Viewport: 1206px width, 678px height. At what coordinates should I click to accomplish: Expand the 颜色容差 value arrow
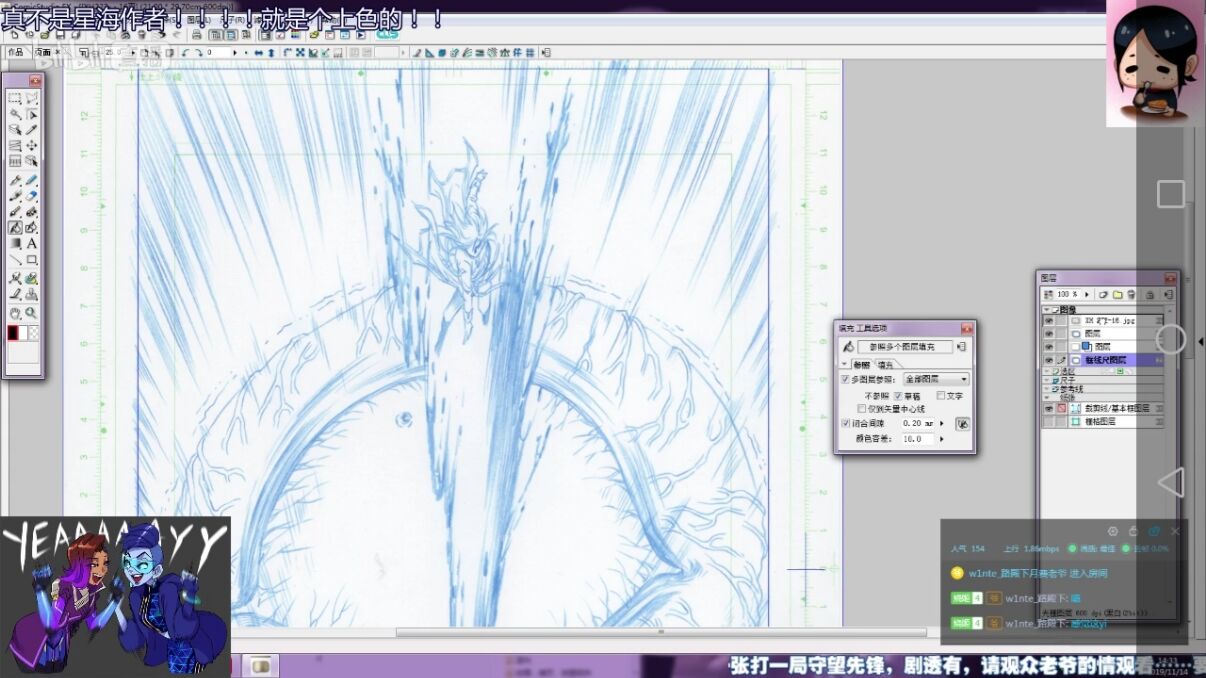(x=941, y=439)
